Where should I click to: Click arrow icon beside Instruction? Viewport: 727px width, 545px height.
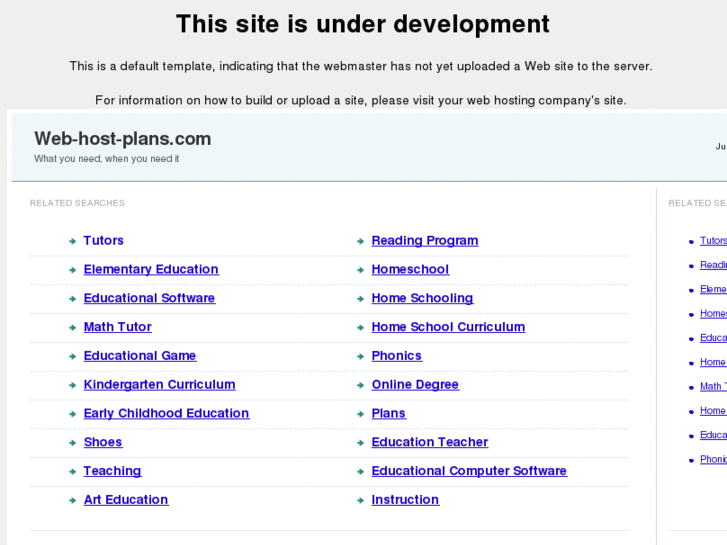360,500
